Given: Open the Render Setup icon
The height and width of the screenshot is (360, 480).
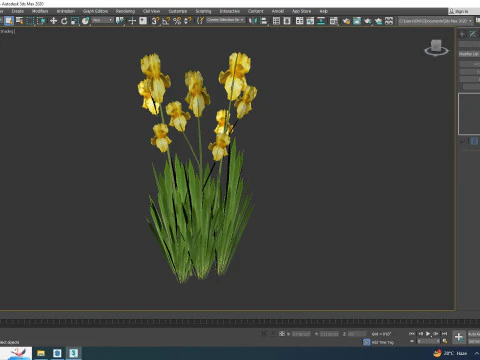Looking at the screenshot, I should click(x=346, y=21).
